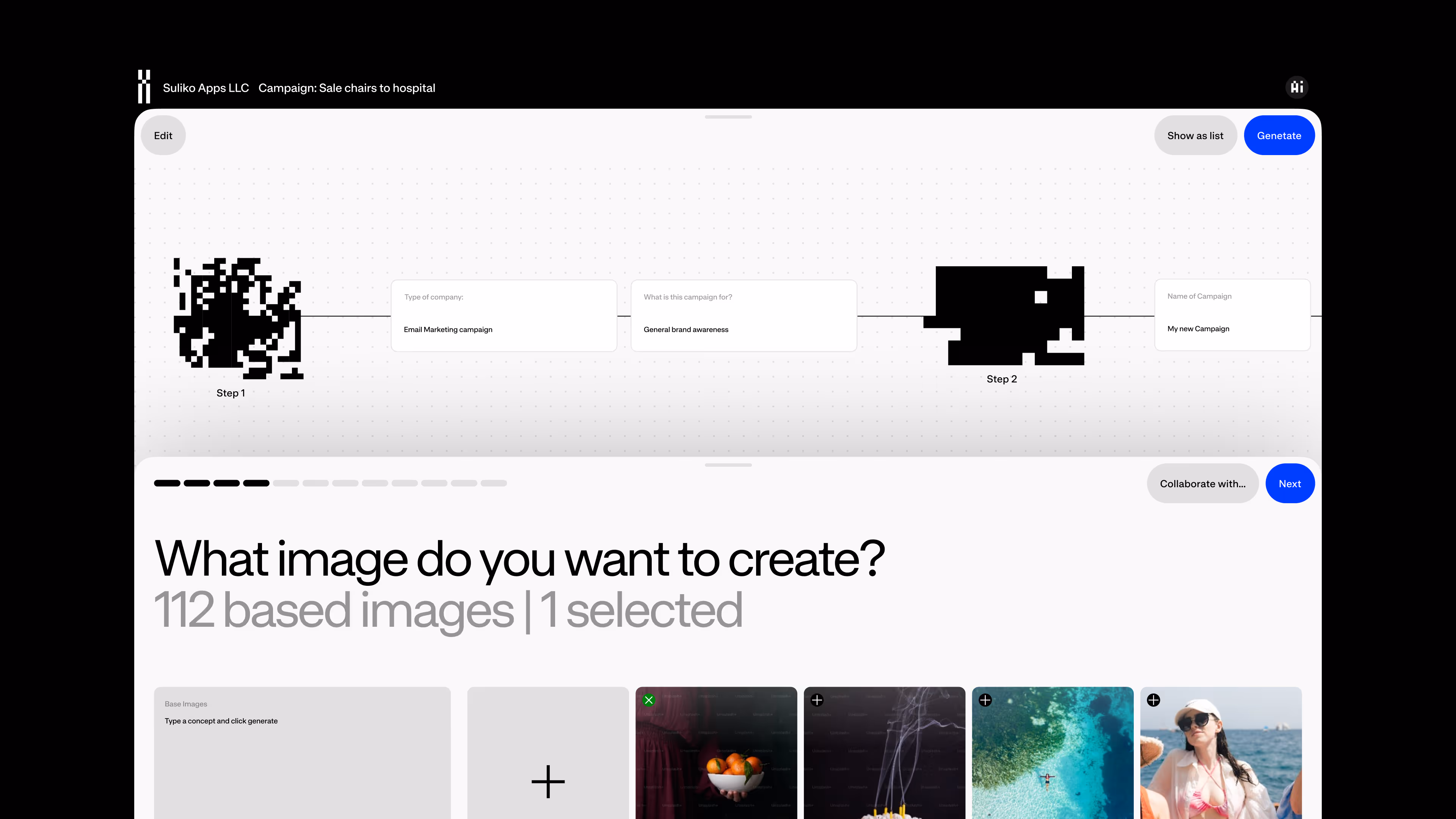Click the Name of Campaign field

[1232, 315]
